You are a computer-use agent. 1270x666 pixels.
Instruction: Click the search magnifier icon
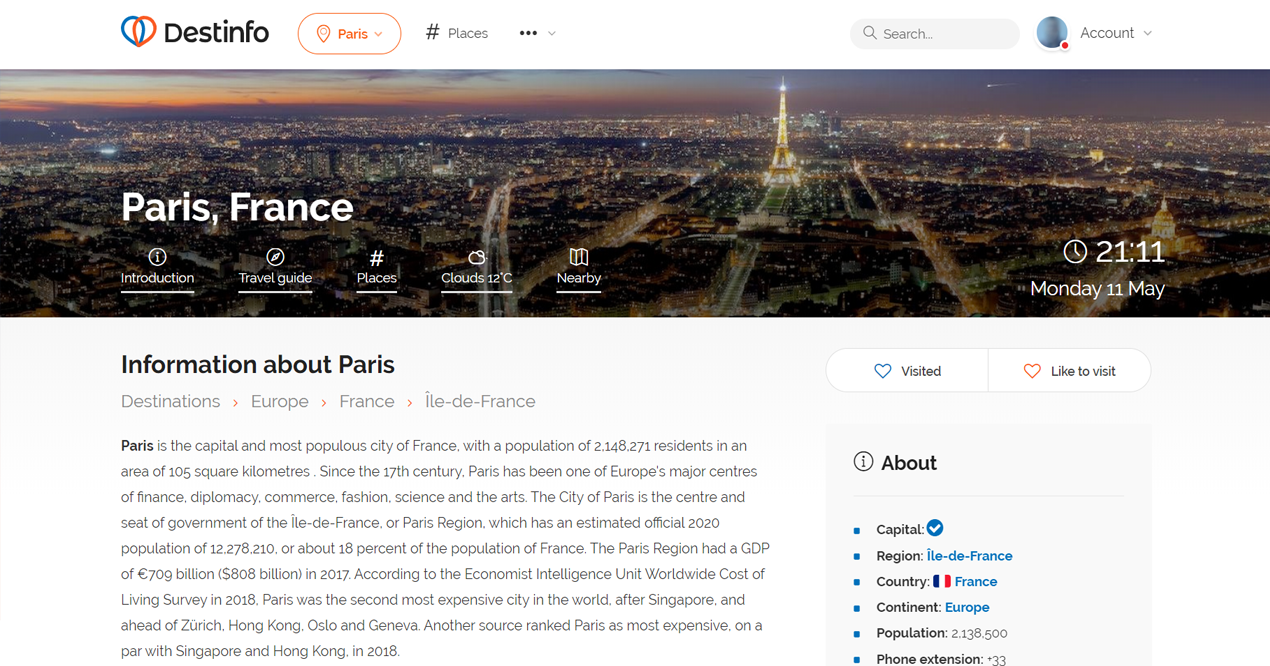870,33
